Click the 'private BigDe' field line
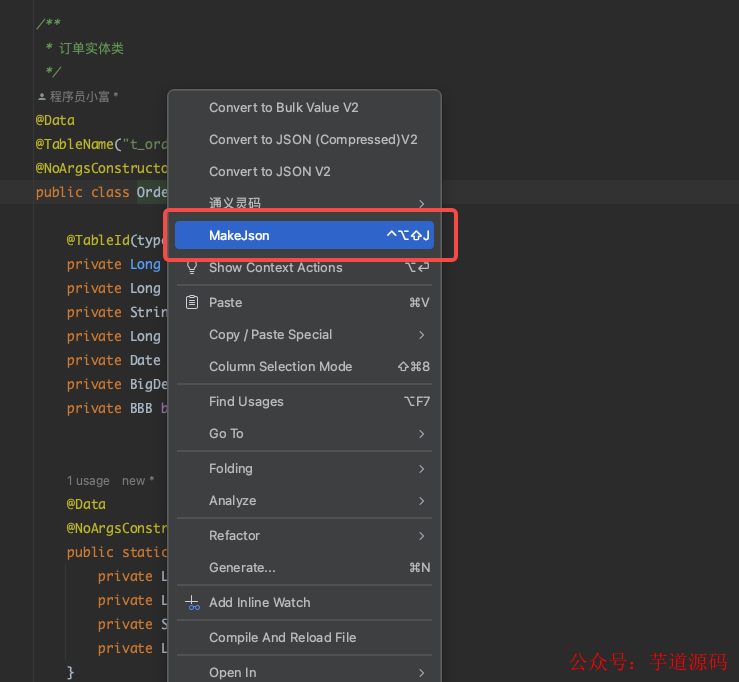This screenshot has height=682, width=739. [117, 384]
